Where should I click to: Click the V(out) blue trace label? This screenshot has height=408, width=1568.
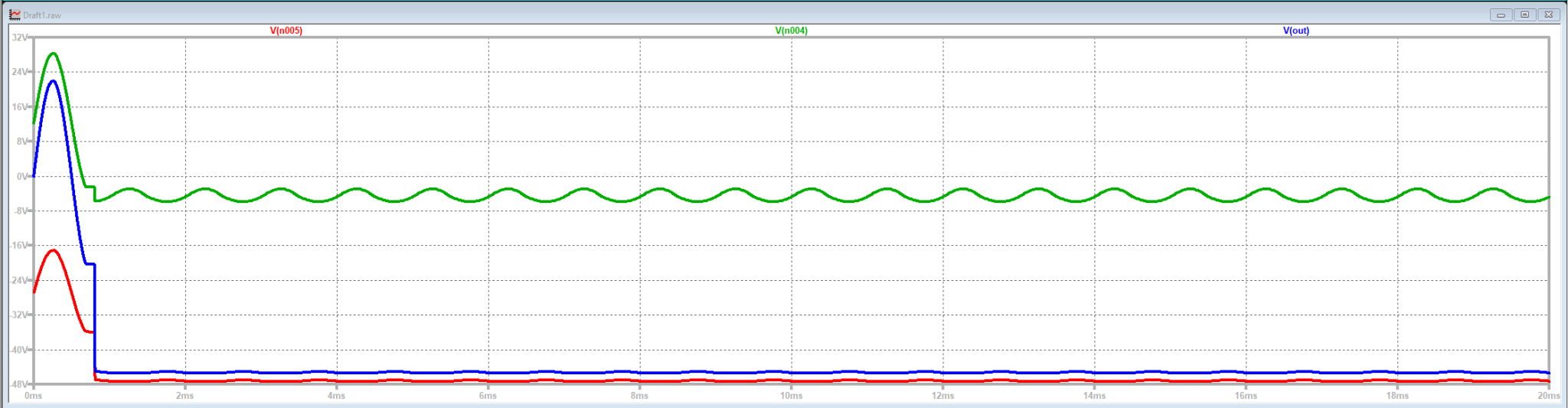[x=1296, y=31]
